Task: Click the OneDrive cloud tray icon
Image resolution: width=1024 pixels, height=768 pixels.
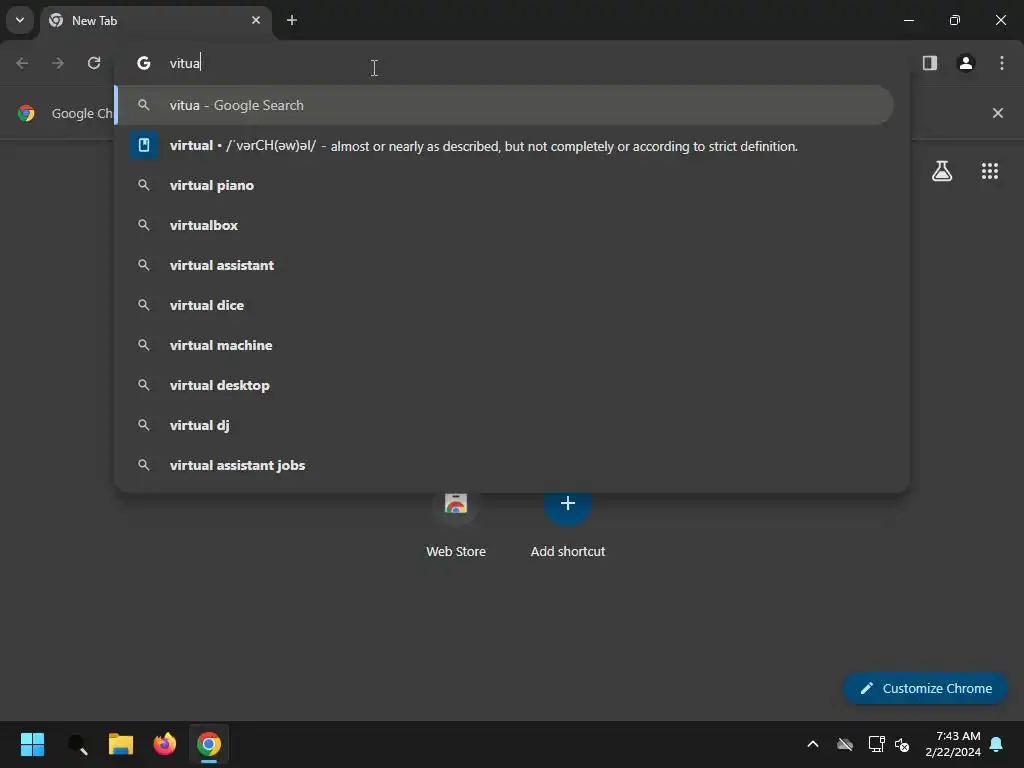Action: pyautogui.click(x=845, y=744)
